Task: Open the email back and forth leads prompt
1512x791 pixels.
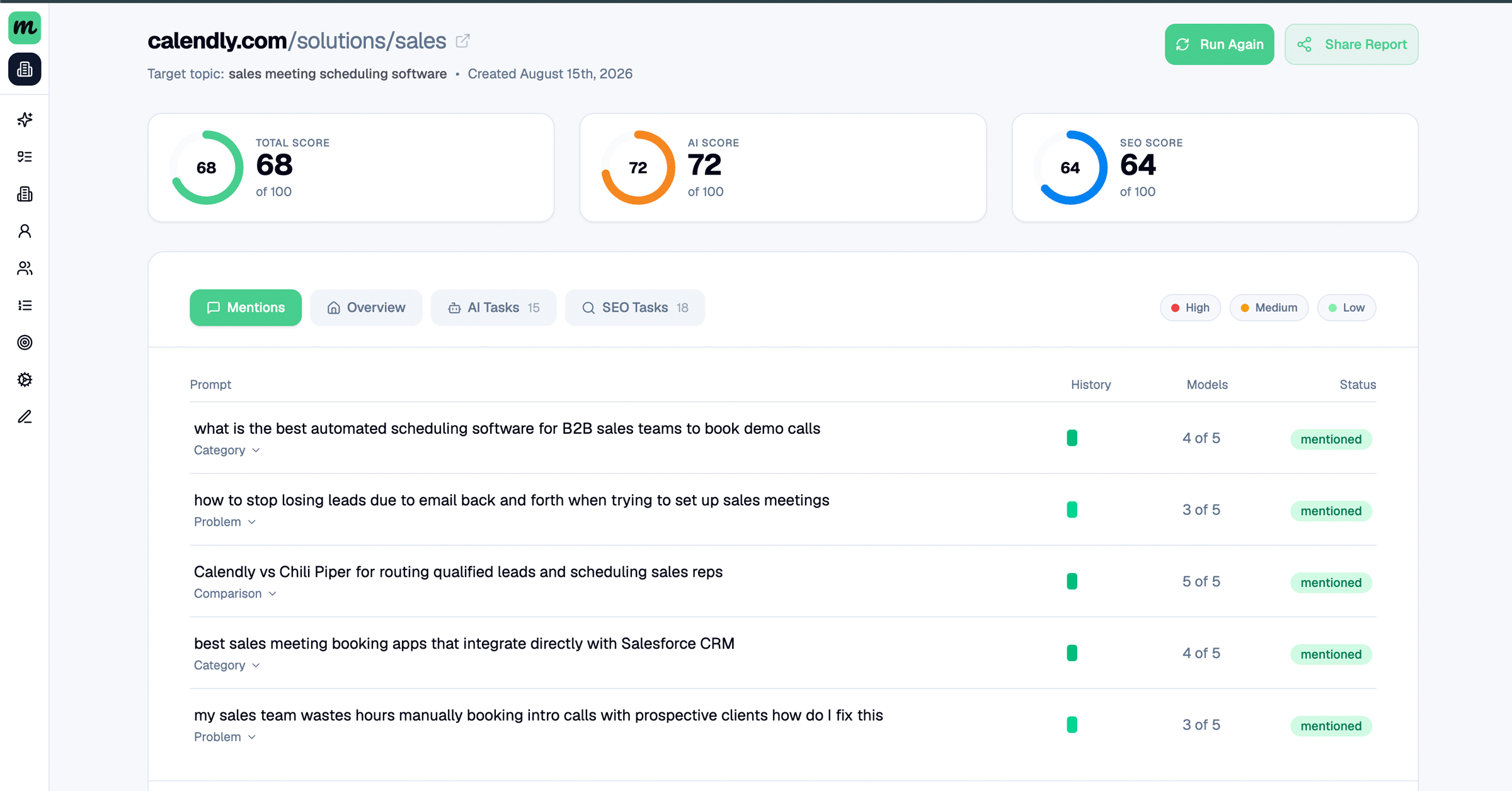Action: click(512, 501)
